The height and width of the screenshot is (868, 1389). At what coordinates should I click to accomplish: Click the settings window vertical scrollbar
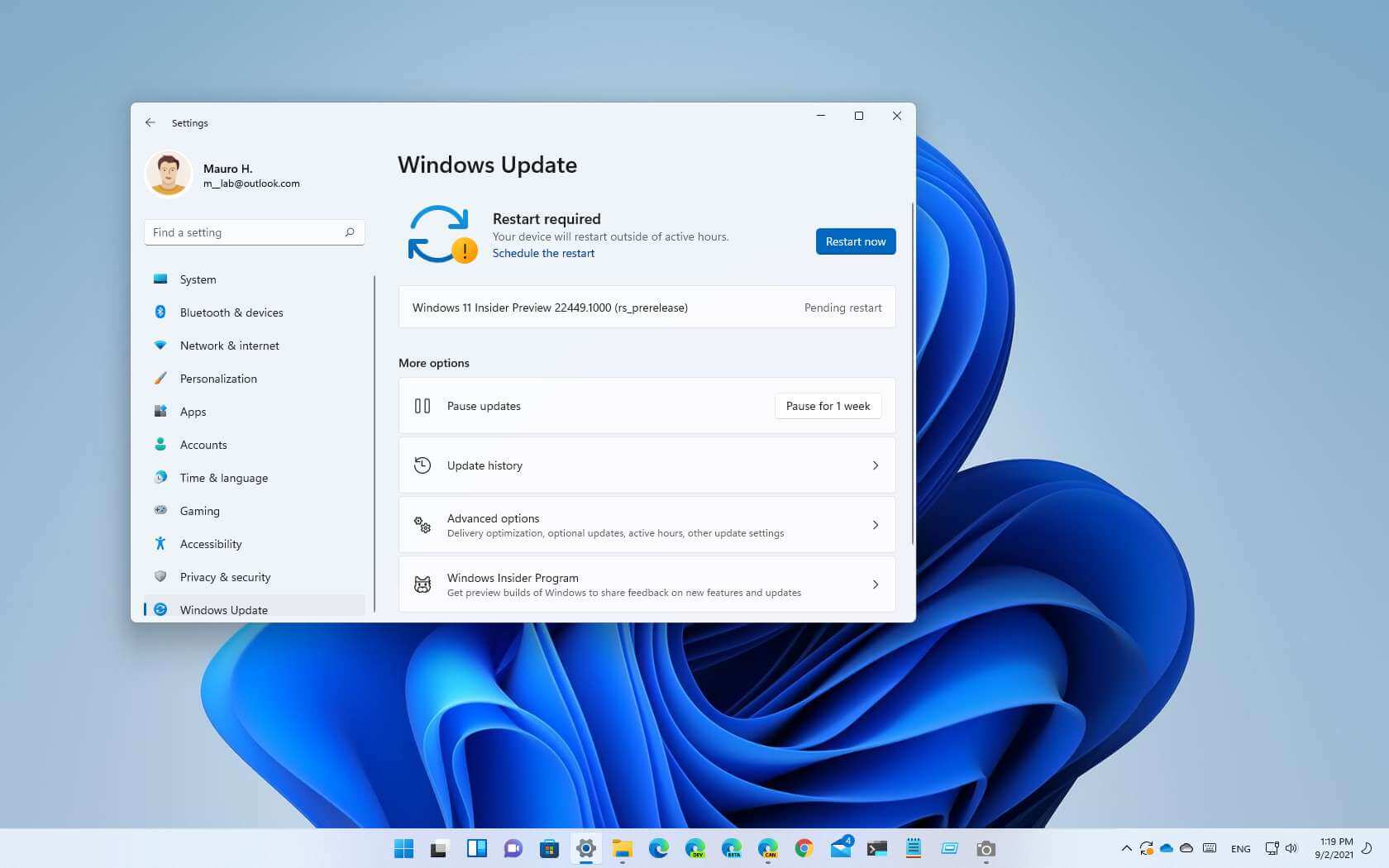click(x=912, y=372)
